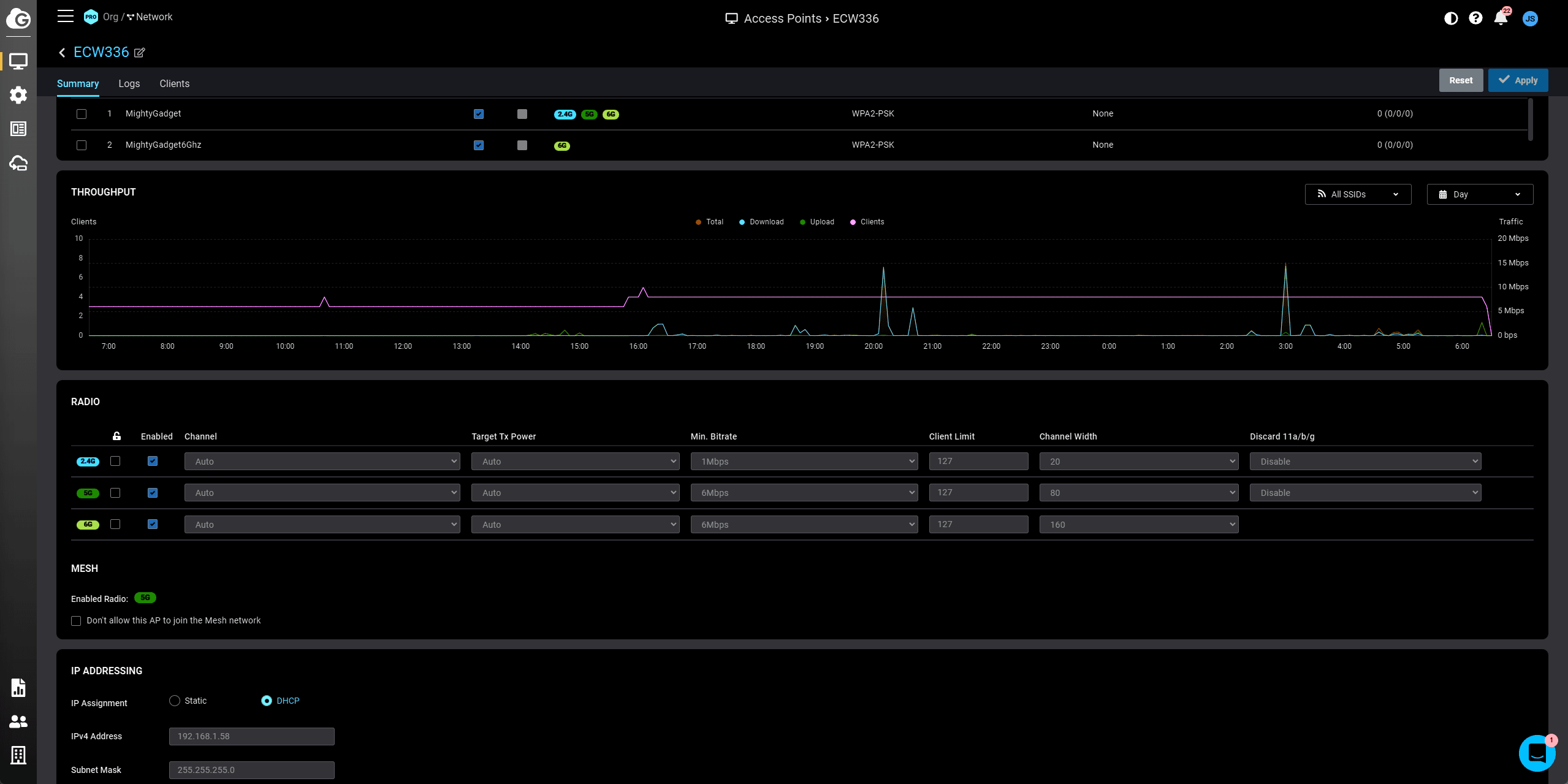
Task: Switch to the Clients tab
Action: click(x=174, y=83)
